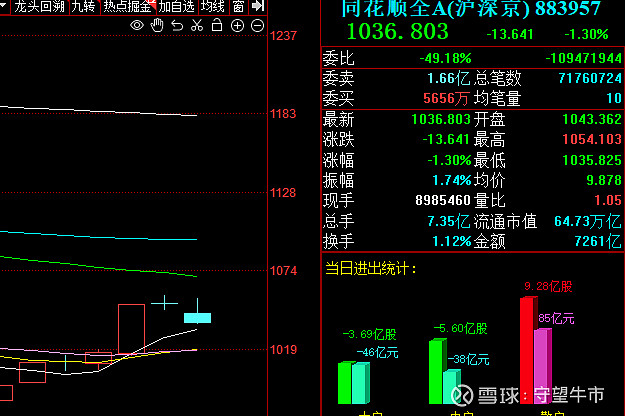This screenshot has width=625, height=416.
Task: Zoom in with the plus circle icon
Action: pyautogui.click(x=238, y=26)
